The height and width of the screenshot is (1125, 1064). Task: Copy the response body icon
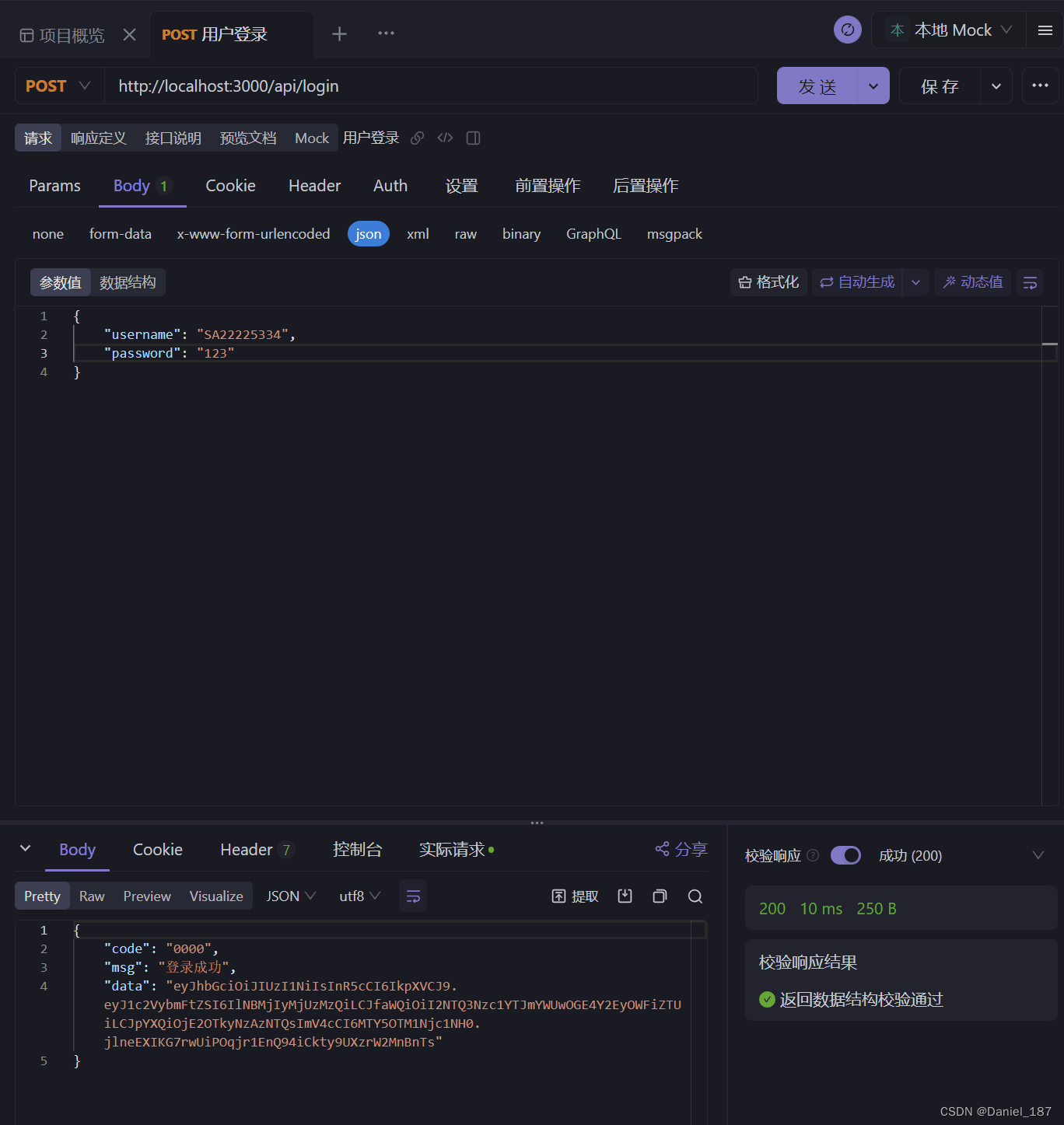click(x=660, y=896)
